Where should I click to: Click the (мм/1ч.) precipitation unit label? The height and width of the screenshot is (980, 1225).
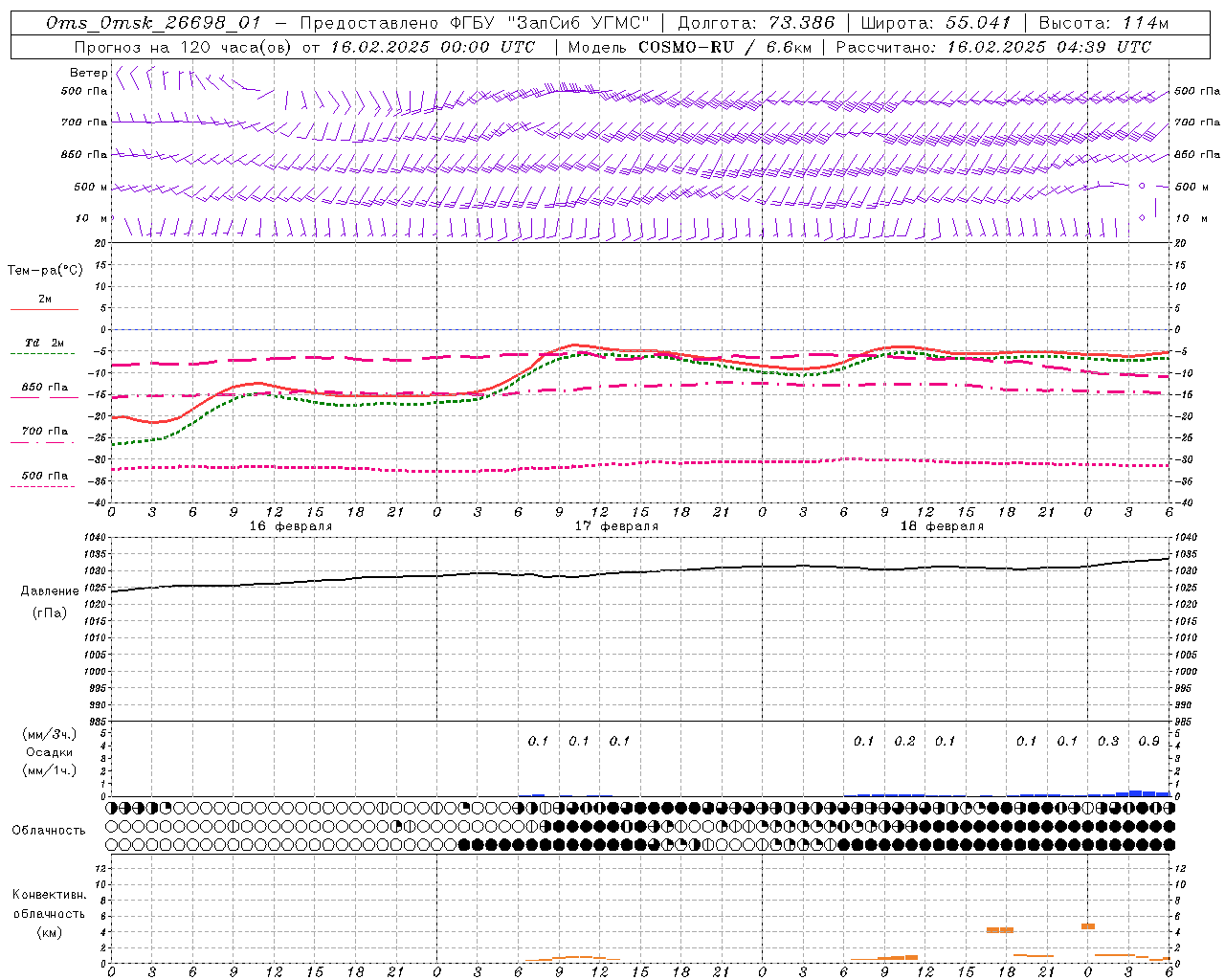tap(50, 770)
